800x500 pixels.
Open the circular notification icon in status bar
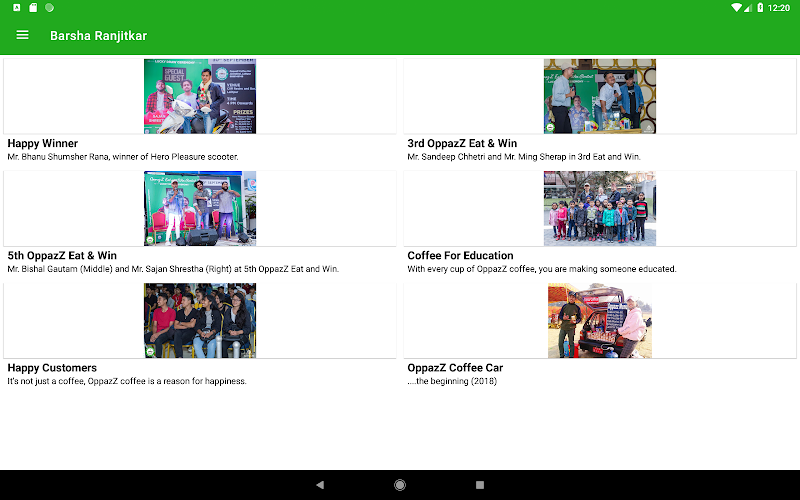[49, 8]
